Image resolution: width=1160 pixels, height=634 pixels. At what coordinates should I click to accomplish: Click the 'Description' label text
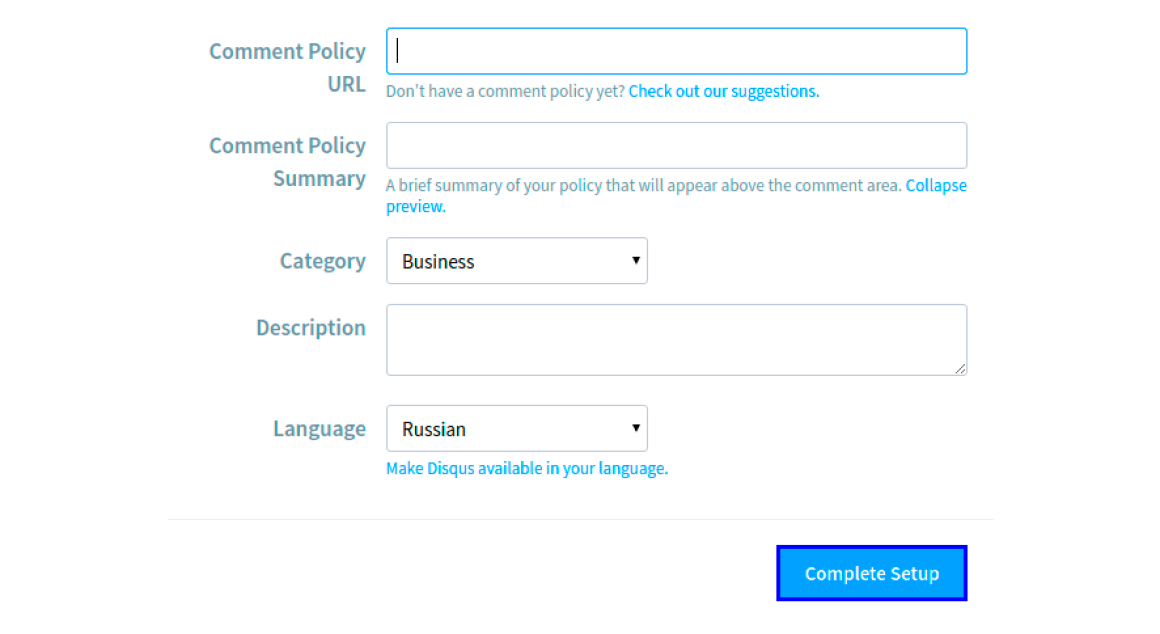(311, 327)
